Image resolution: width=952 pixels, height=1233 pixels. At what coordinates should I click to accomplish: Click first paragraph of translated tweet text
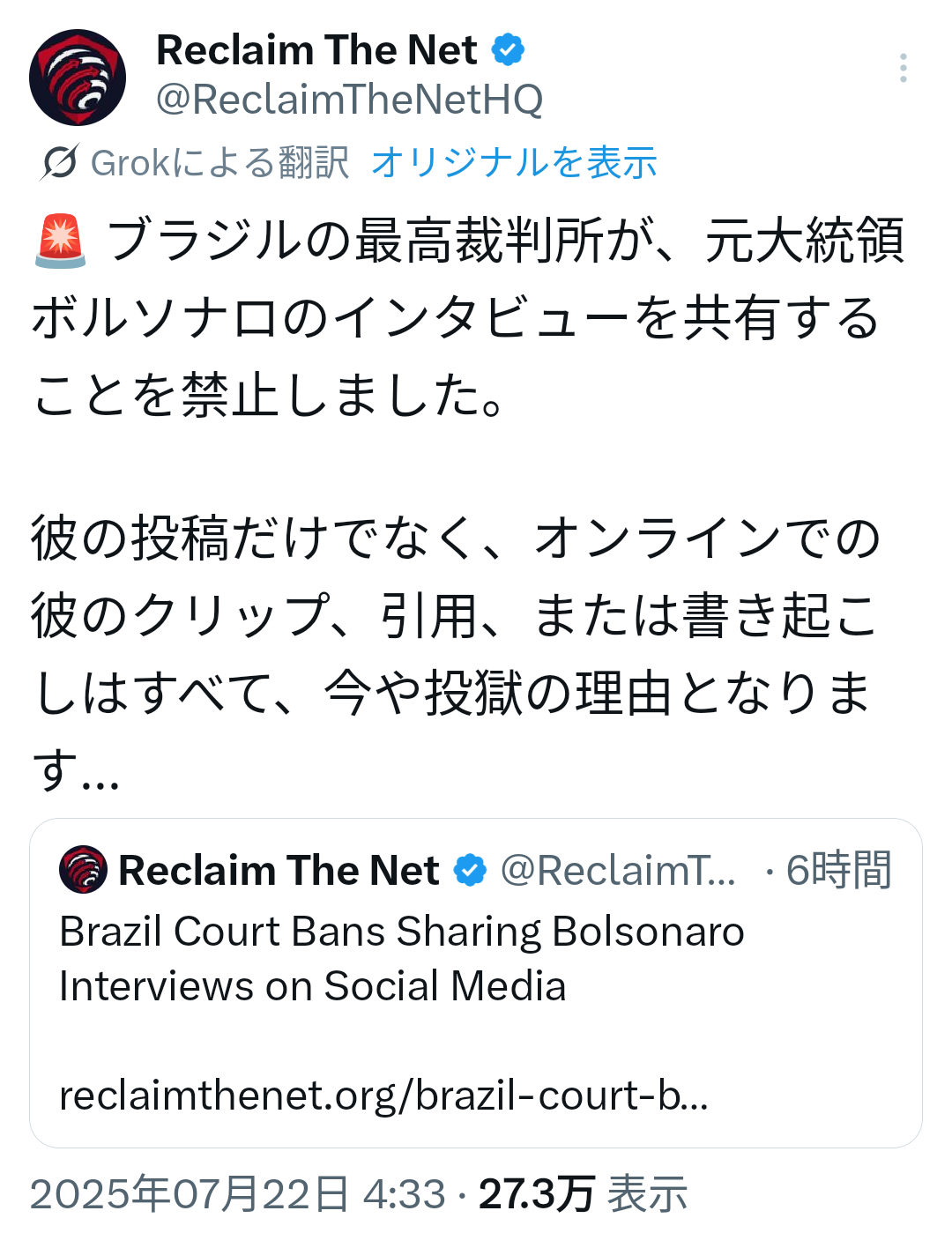468,316
